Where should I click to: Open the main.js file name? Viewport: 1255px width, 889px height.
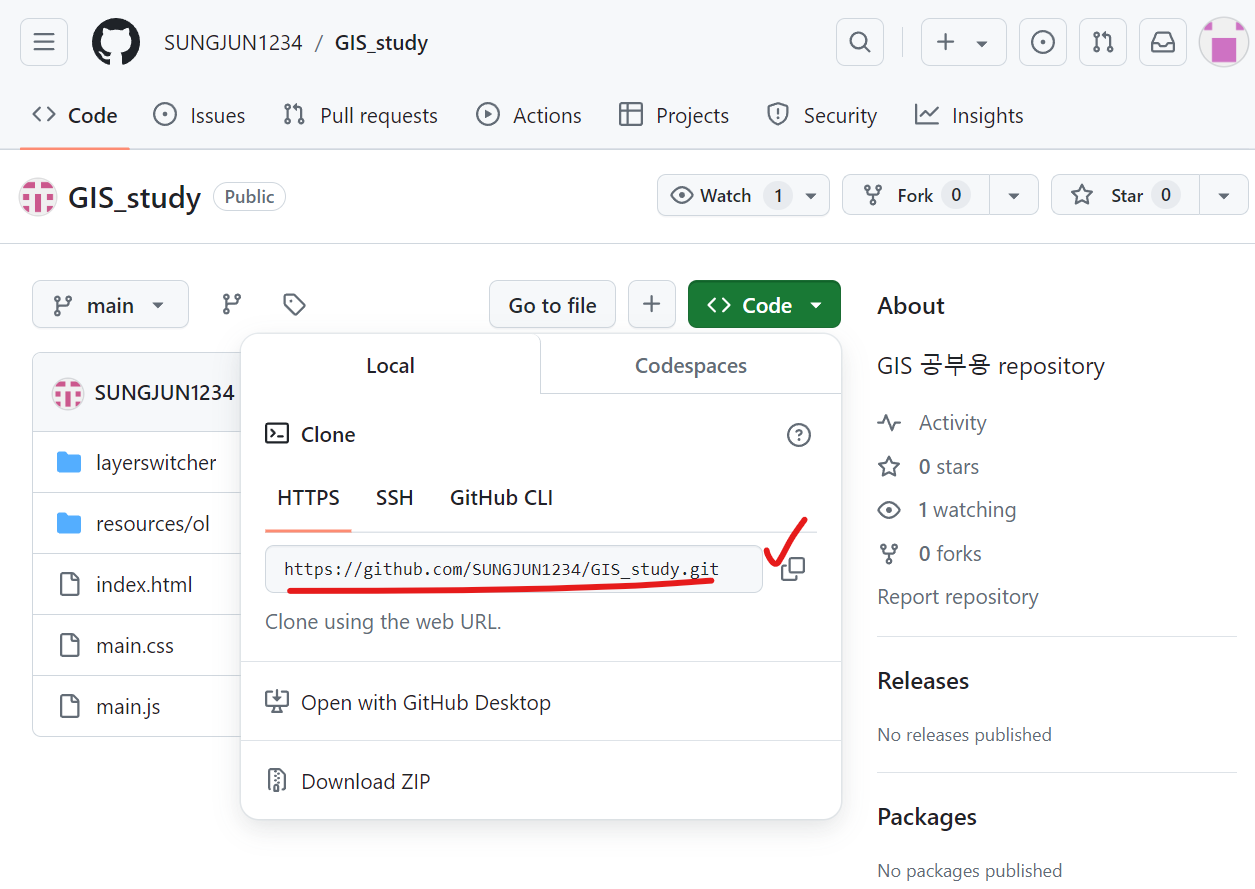128,706
